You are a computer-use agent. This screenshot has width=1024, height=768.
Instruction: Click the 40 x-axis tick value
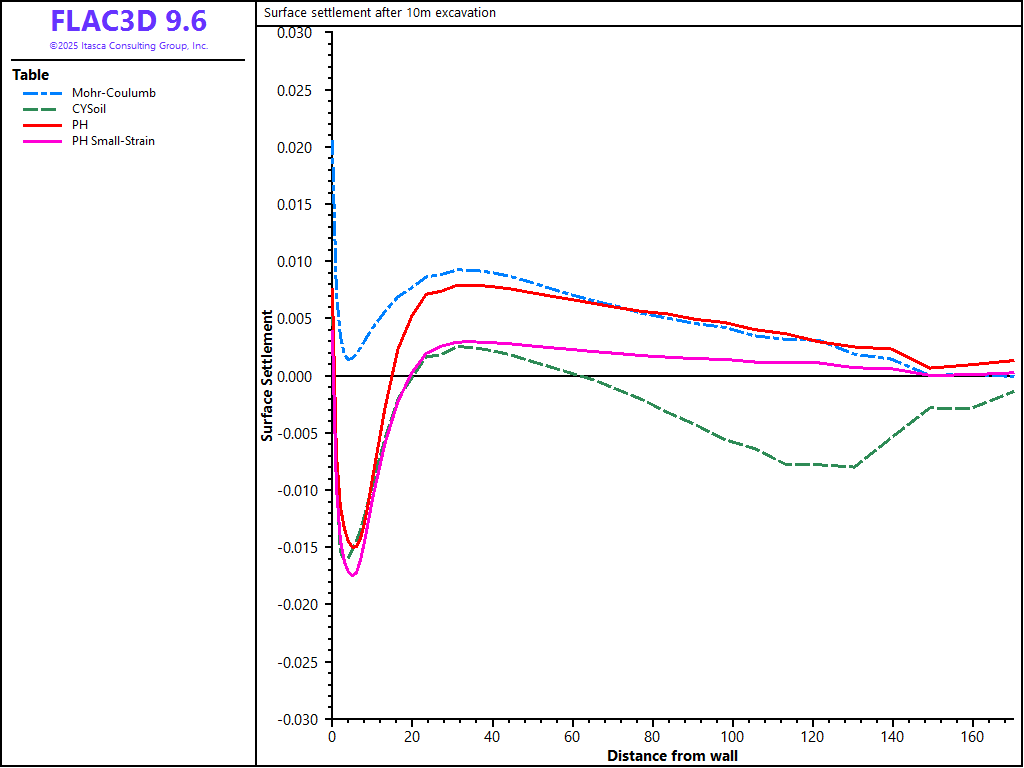[492, 737]
